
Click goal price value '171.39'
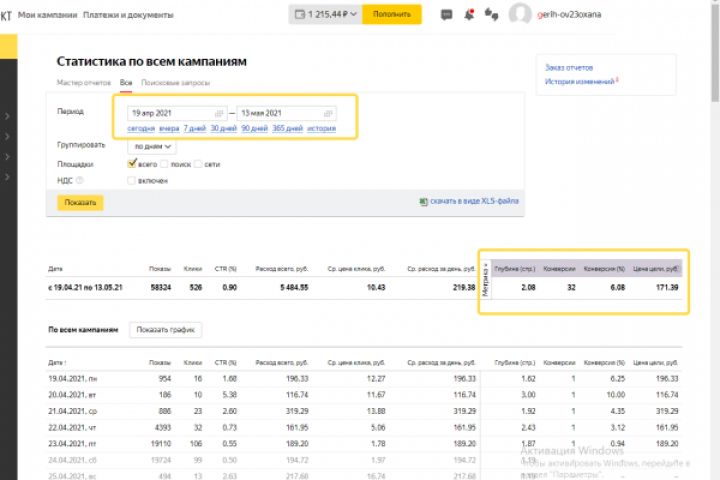pyautogui.click(x=667, y=288)
